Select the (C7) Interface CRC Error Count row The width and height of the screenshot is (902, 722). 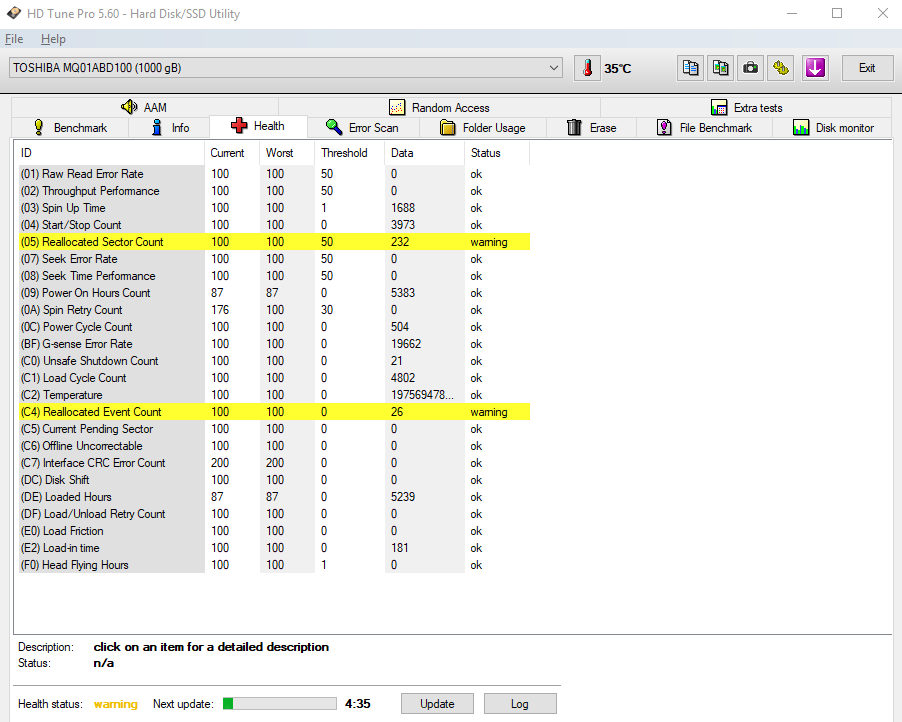click(274, 463)
